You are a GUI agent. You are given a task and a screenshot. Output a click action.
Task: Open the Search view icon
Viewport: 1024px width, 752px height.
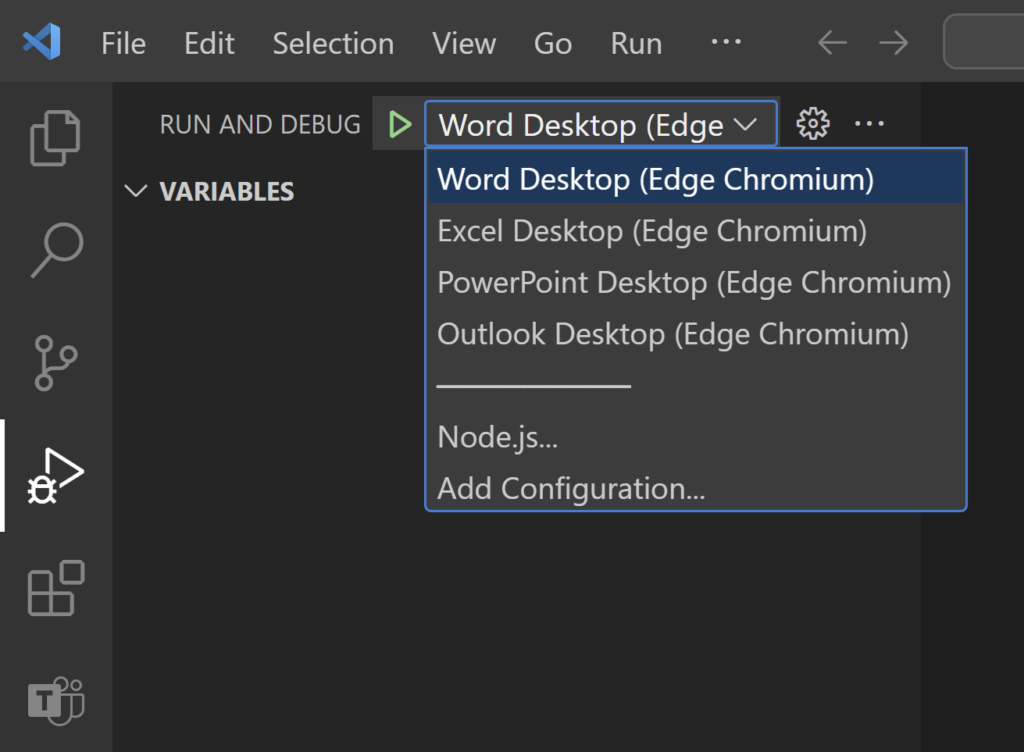tap(55, 250)
